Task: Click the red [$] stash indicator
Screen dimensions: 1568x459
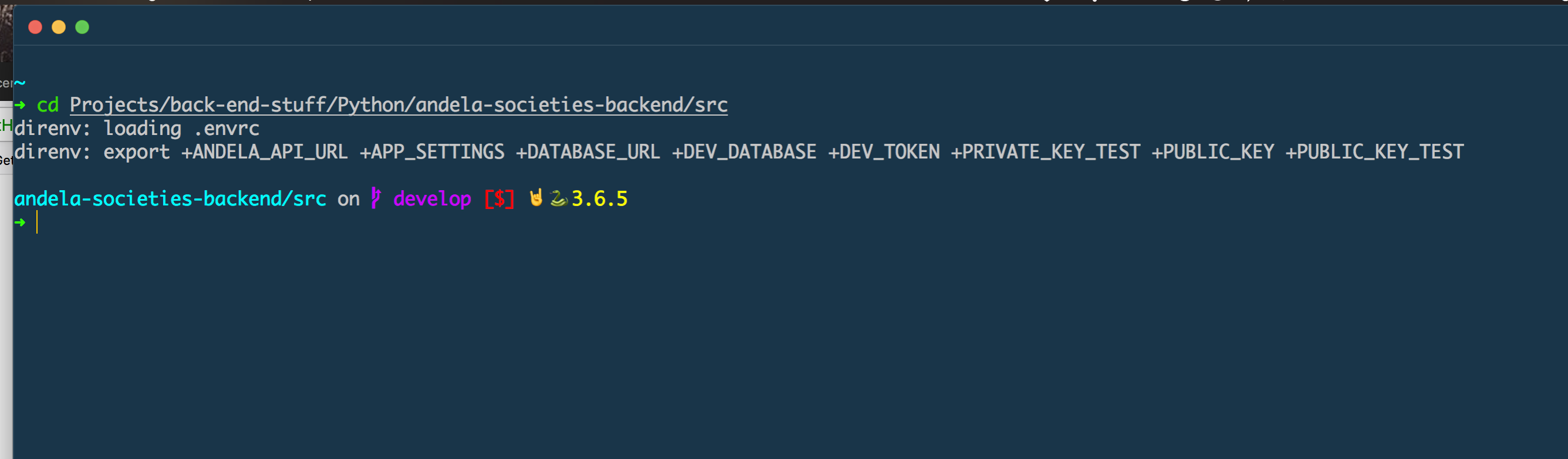Action: 499,199
